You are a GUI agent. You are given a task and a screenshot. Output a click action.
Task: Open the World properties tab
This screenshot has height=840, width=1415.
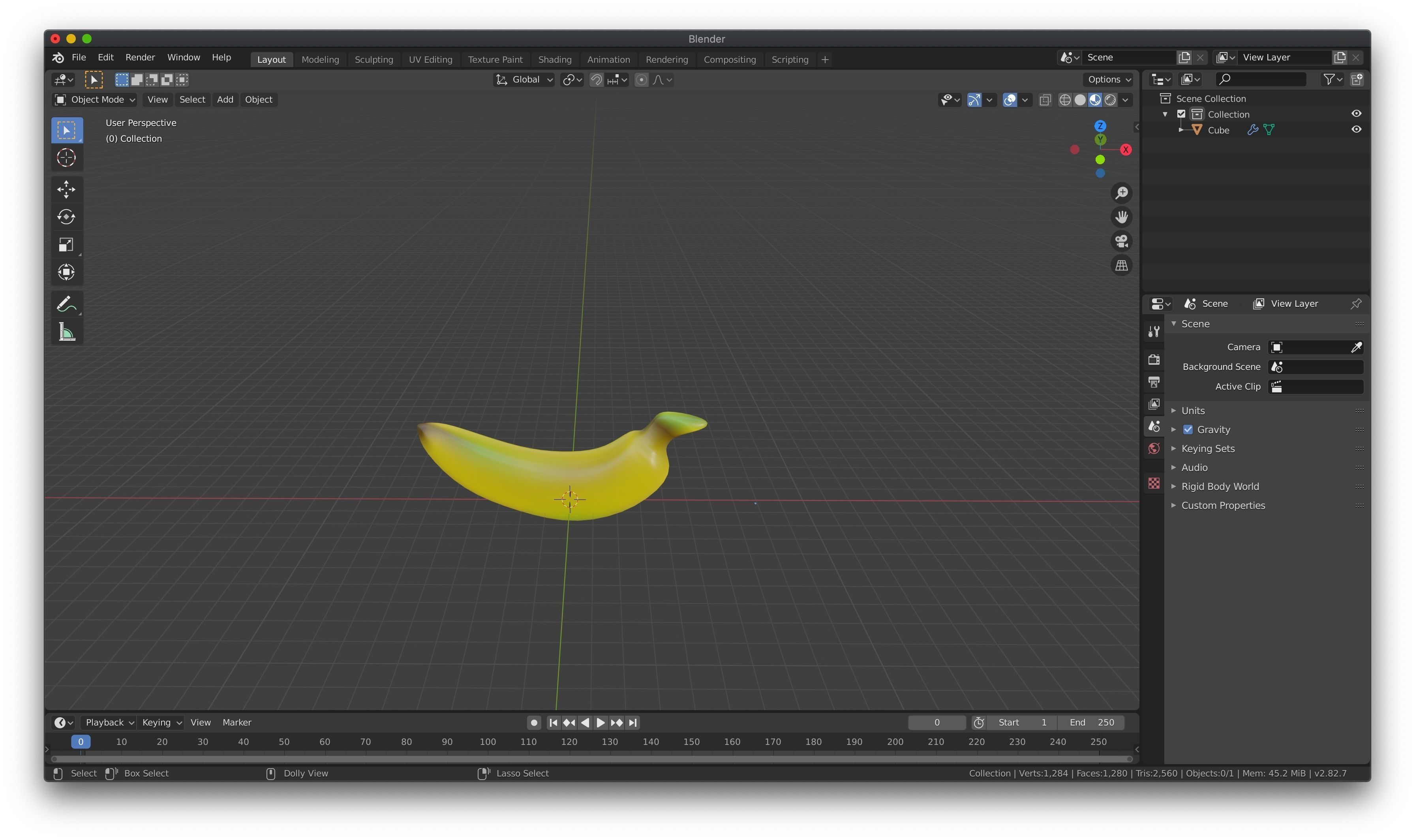pos(1154,449)
